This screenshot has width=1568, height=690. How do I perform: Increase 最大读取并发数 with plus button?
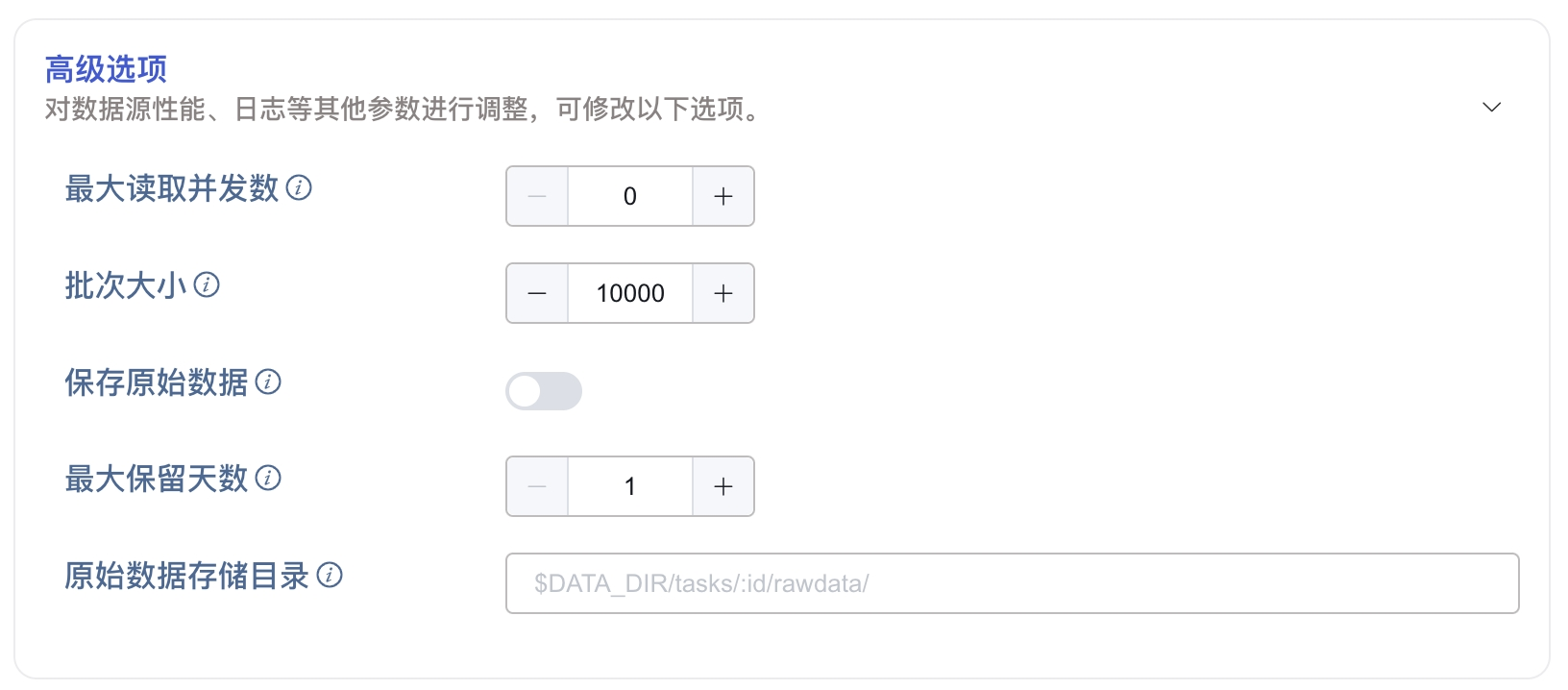coord(723,196)
